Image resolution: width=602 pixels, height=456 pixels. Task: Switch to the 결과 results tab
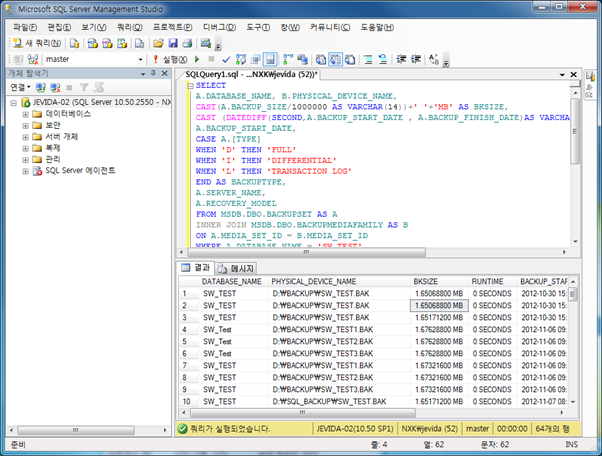tap(196, 268)
